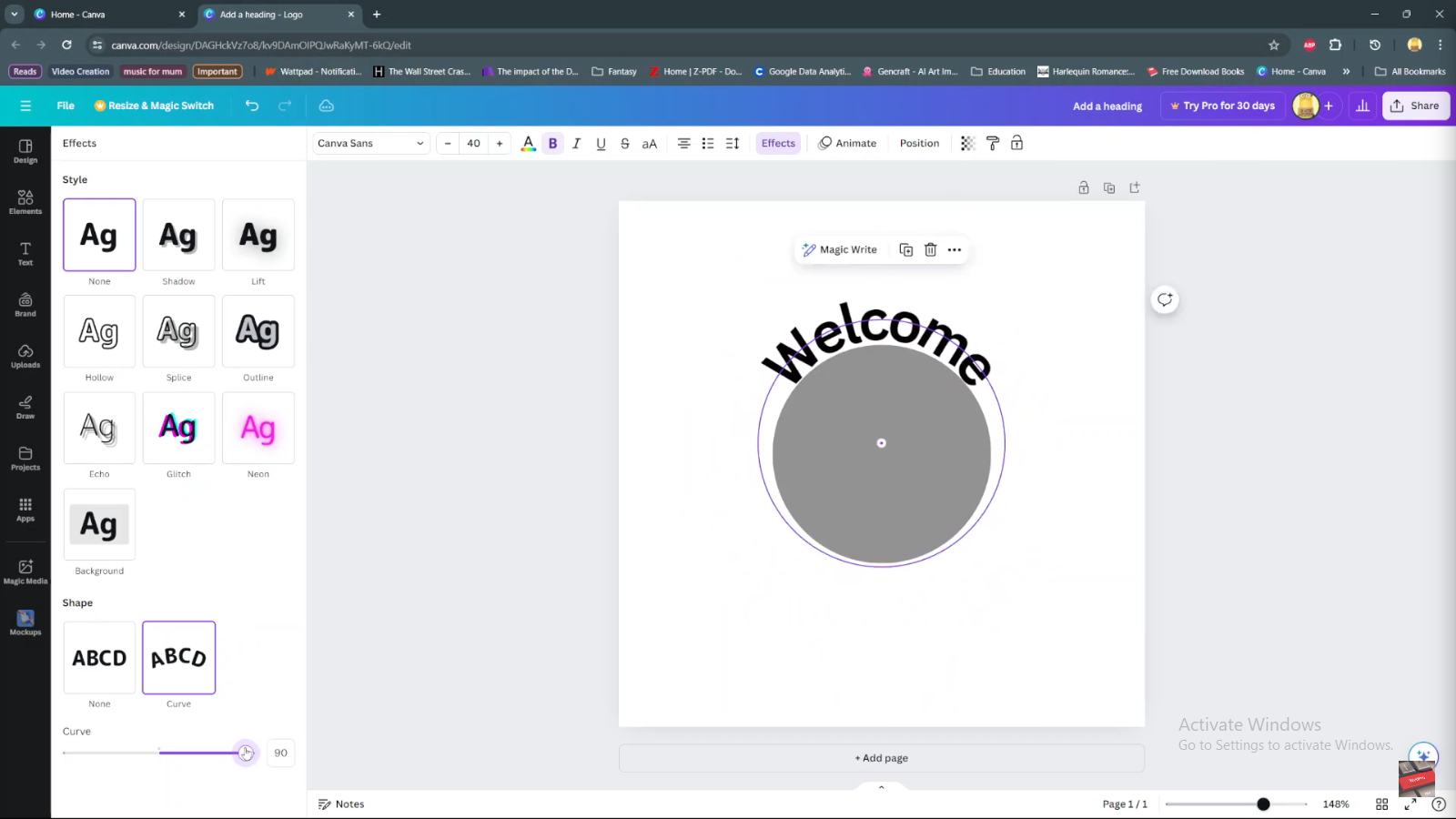Click the duplicate page icon above canvas
Viewport: 1456px width, 819px height.
pyautogui.click(x=1109, y=187)
